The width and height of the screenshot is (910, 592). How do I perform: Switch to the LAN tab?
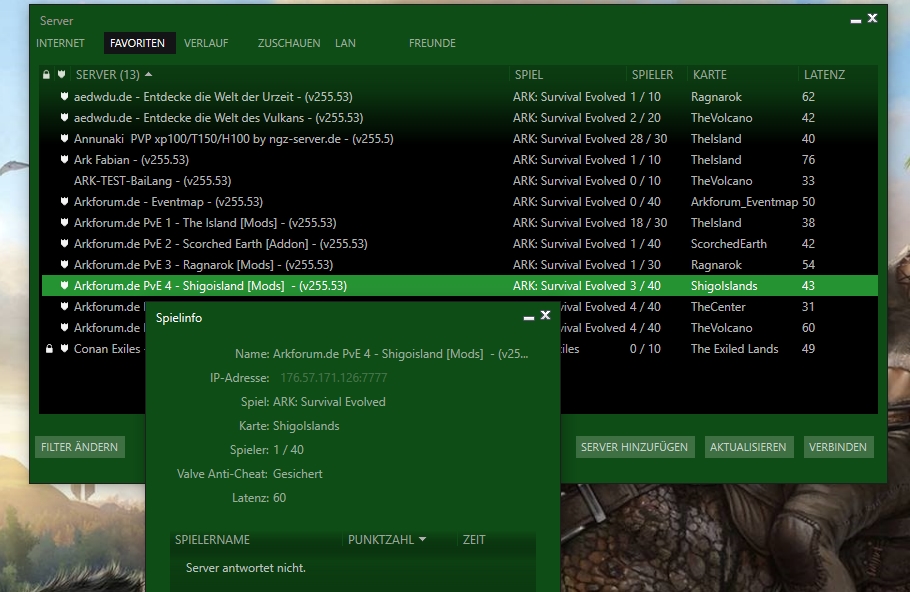pos(345,43)
